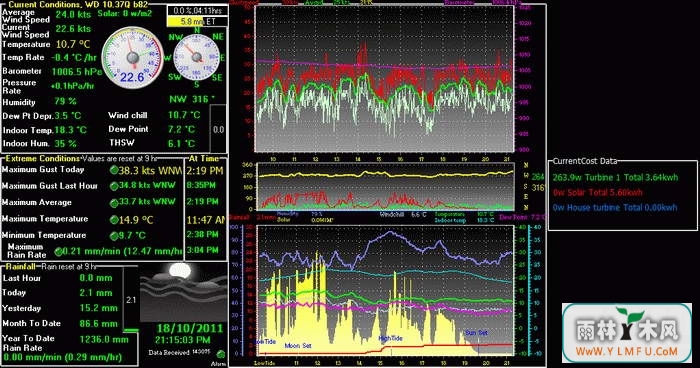Click the top wind speed and barometer graph
The image size is (700, 368).
(x=384, y=79)
